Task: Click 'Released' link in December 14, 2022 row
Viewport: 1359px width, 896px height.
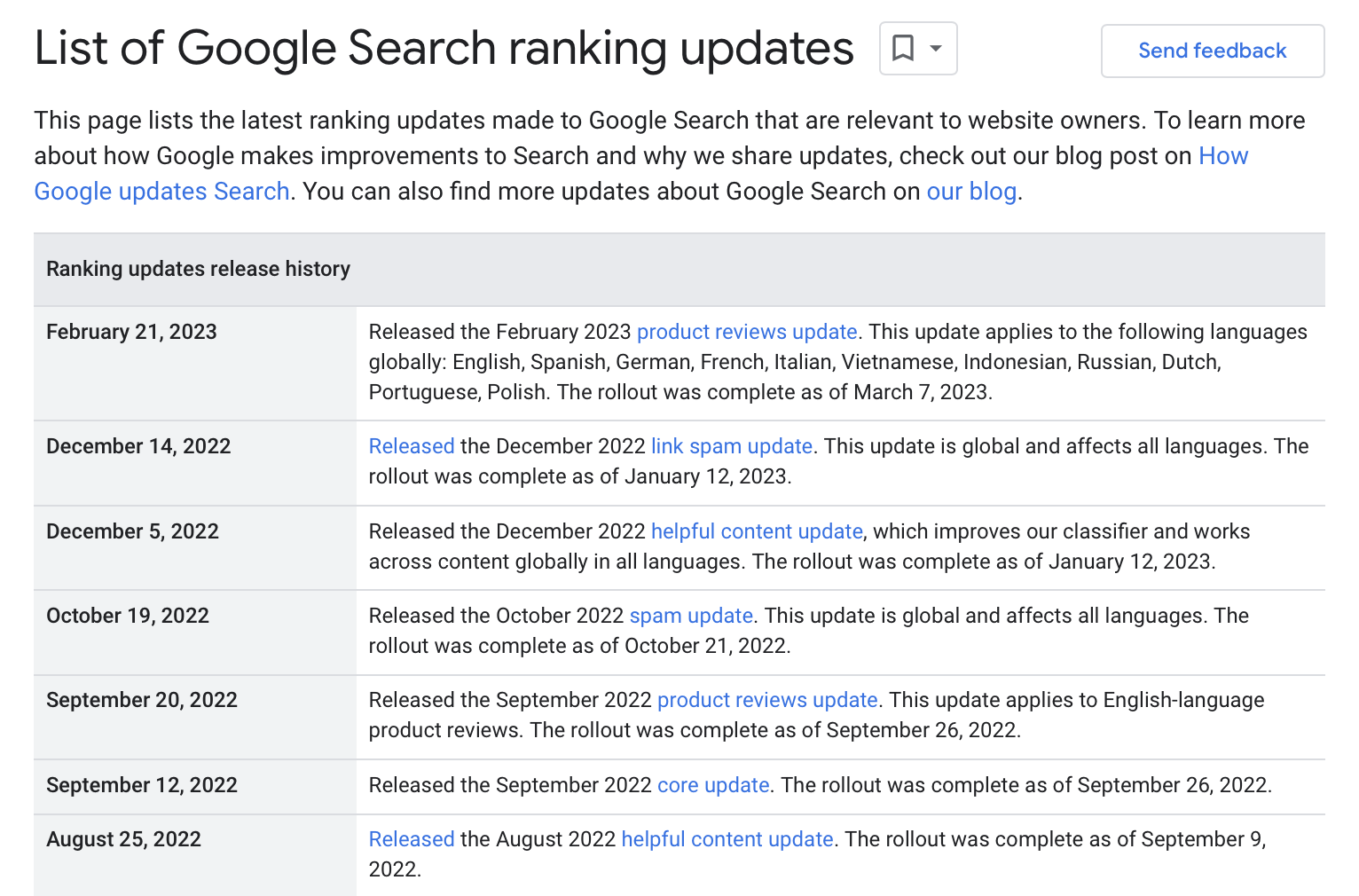Action: click(412, 446)
